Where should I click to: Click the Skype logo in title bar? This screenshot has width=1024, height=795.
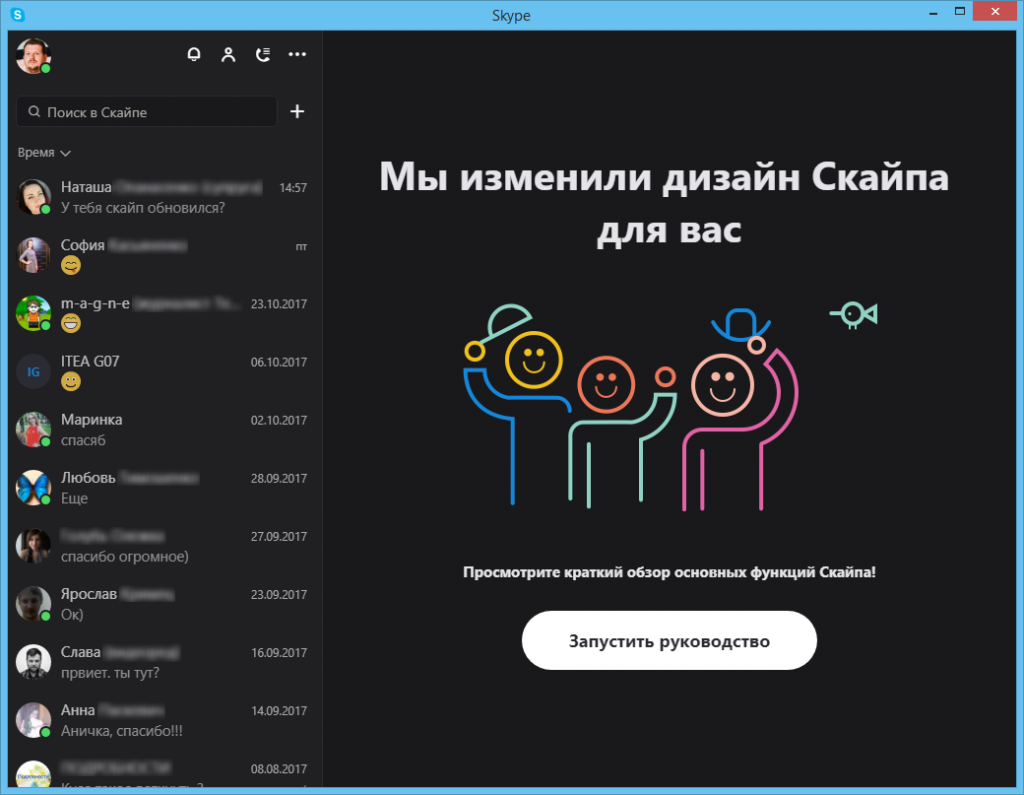coord(18,14)
